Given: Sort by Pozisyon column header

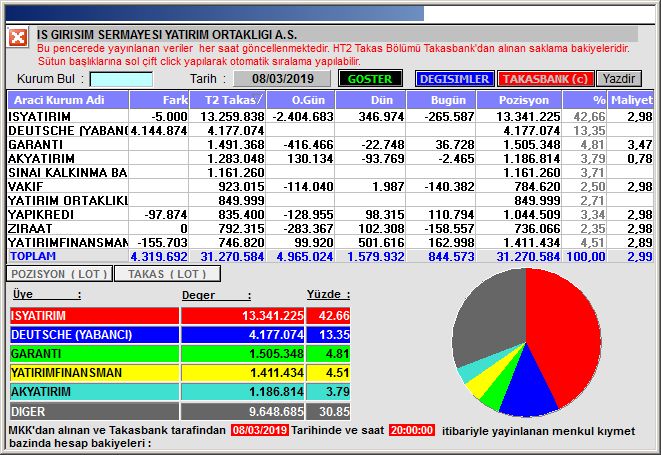Looking at the screenshot, I should coord(519,100).
